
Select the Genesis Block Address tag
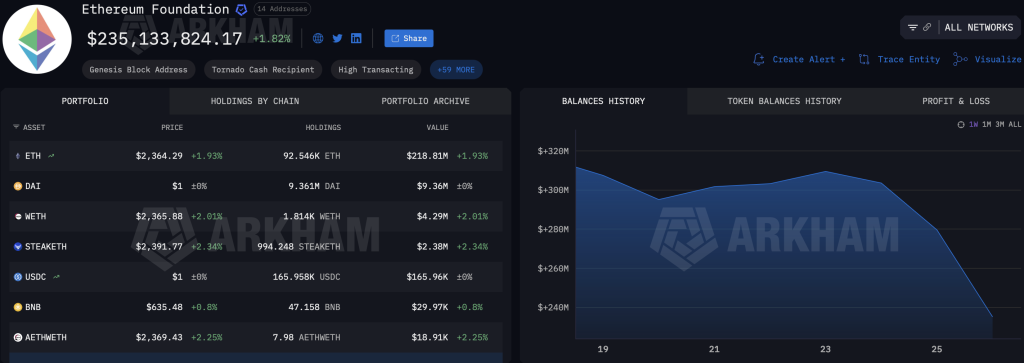click(138, 70)
